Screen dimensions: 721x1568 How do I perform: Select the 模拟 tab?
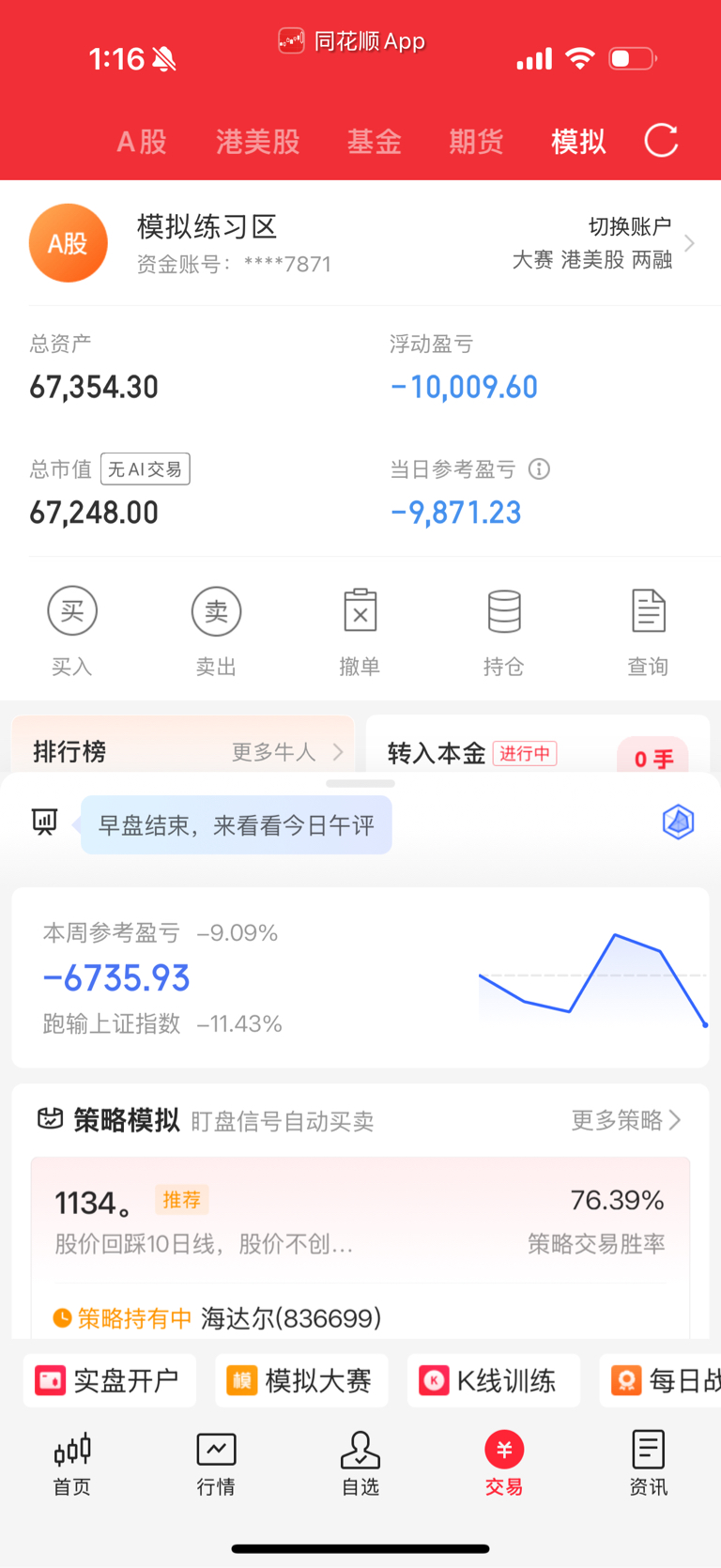pos(578,142)
